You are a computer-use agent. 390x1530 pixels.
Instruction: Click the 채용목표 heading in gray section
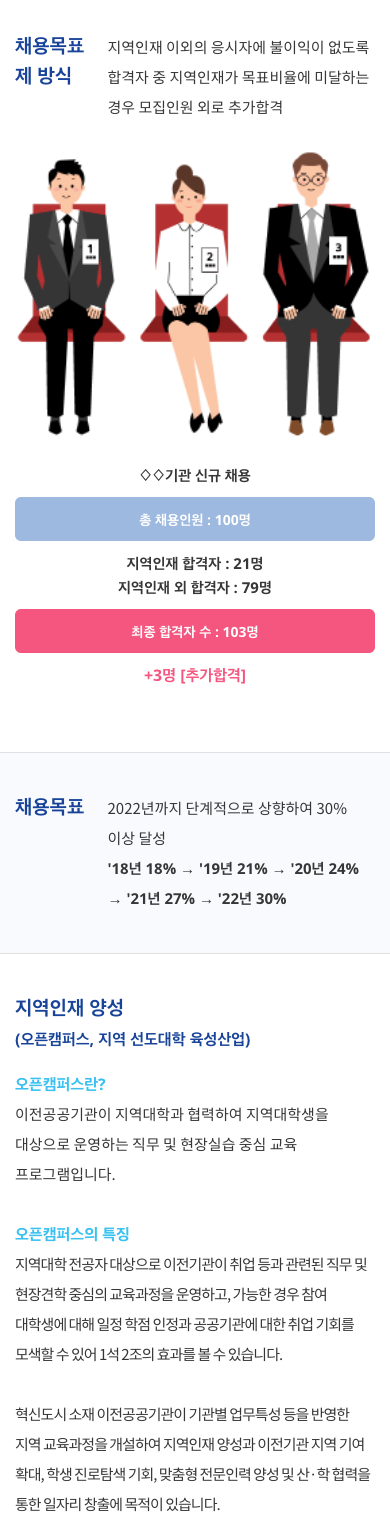pos(50,807)
